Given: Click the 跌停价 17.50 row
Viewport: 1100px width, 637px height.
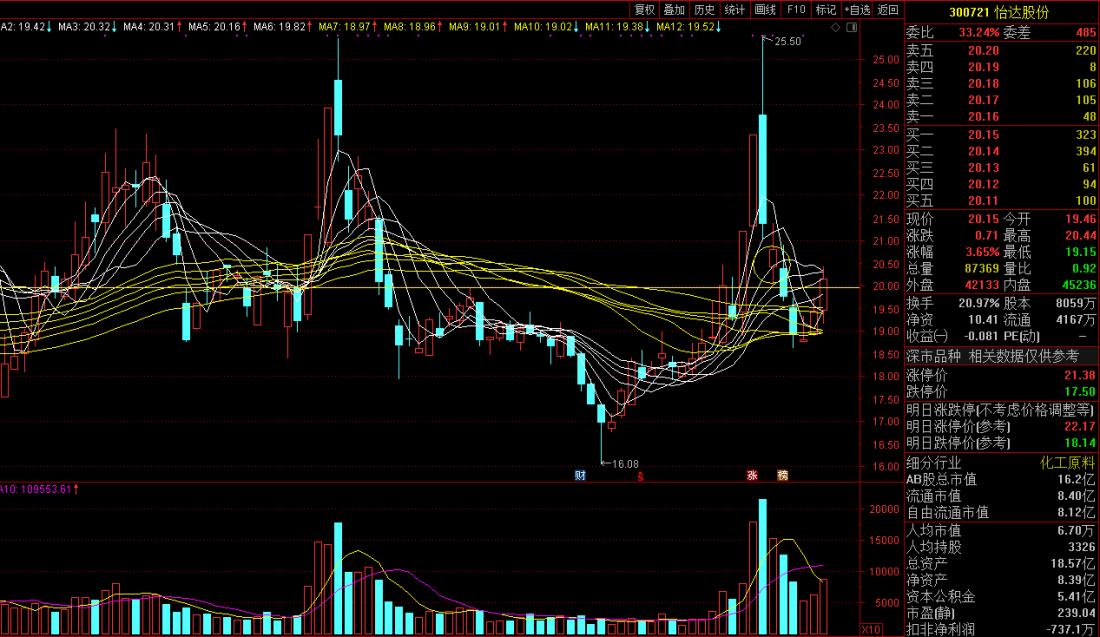Looking at the screenshot, I should 1001,391.
